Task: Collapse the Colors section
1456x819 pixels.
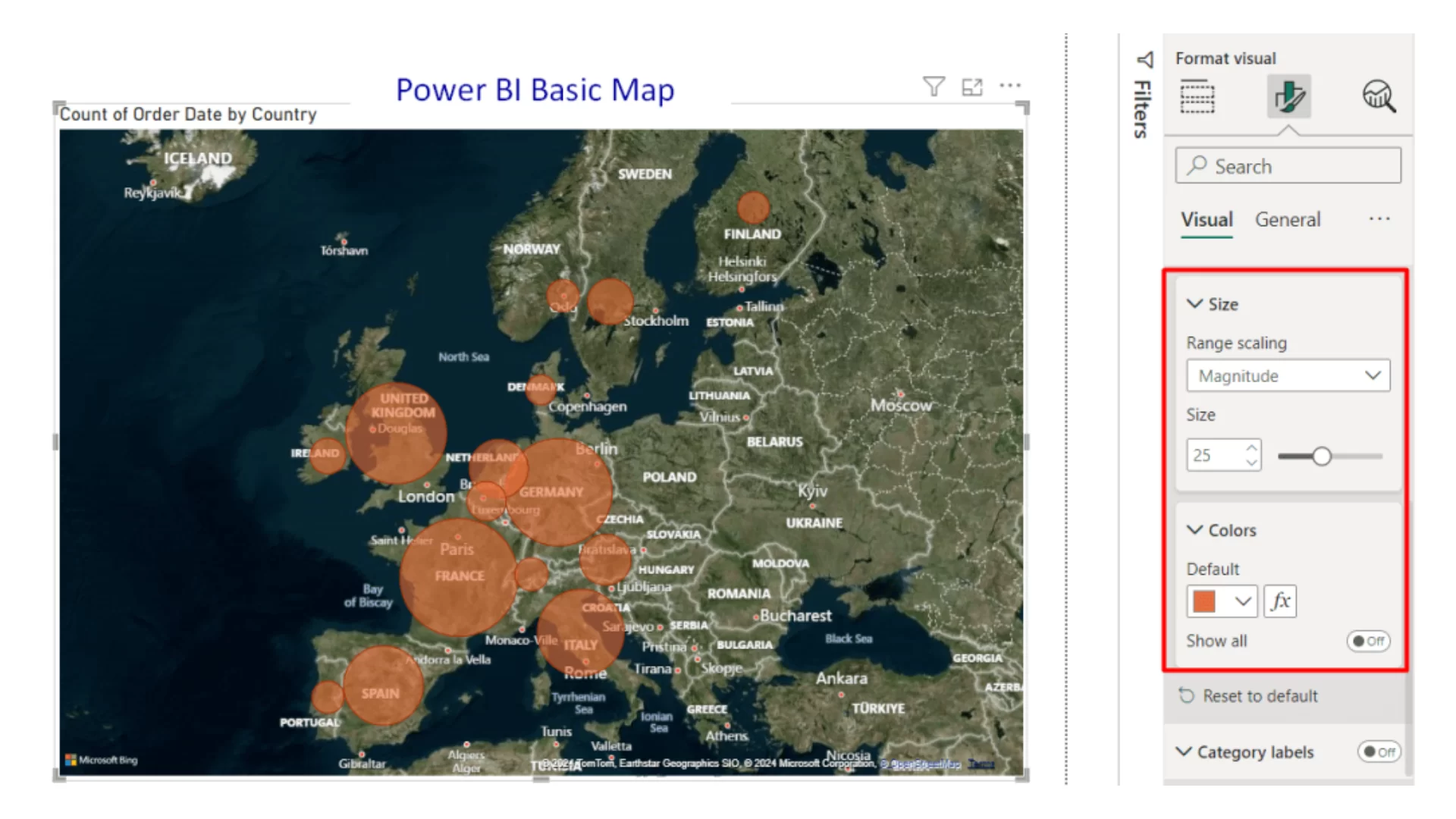Action: point(1195,530)
